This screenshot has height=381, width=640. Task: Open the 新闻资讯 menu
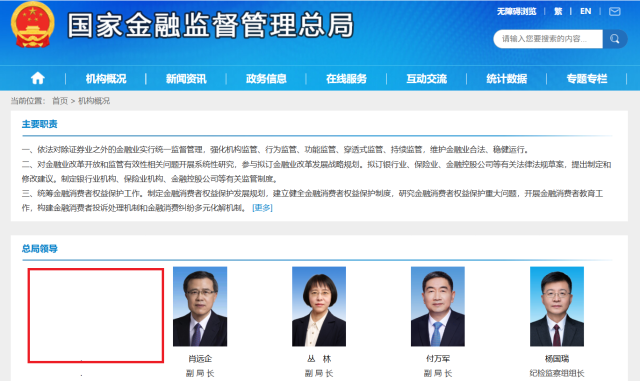tap(186, 78)
